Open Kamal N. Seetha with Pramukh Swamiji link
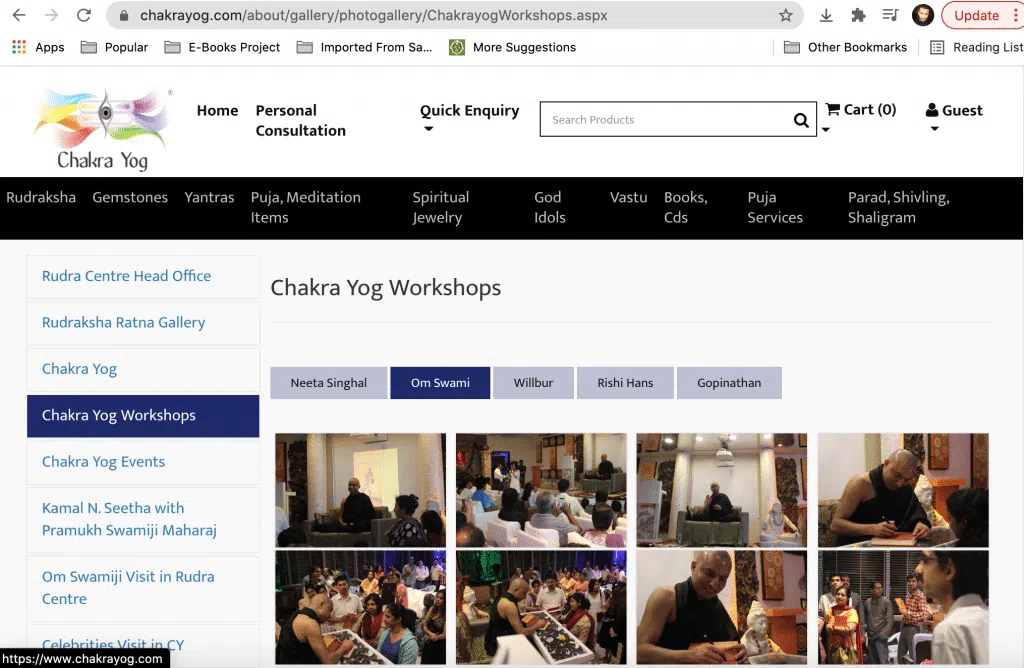Image resolution: width=1024 pixels, height=668 pixels. pos(143,519)
